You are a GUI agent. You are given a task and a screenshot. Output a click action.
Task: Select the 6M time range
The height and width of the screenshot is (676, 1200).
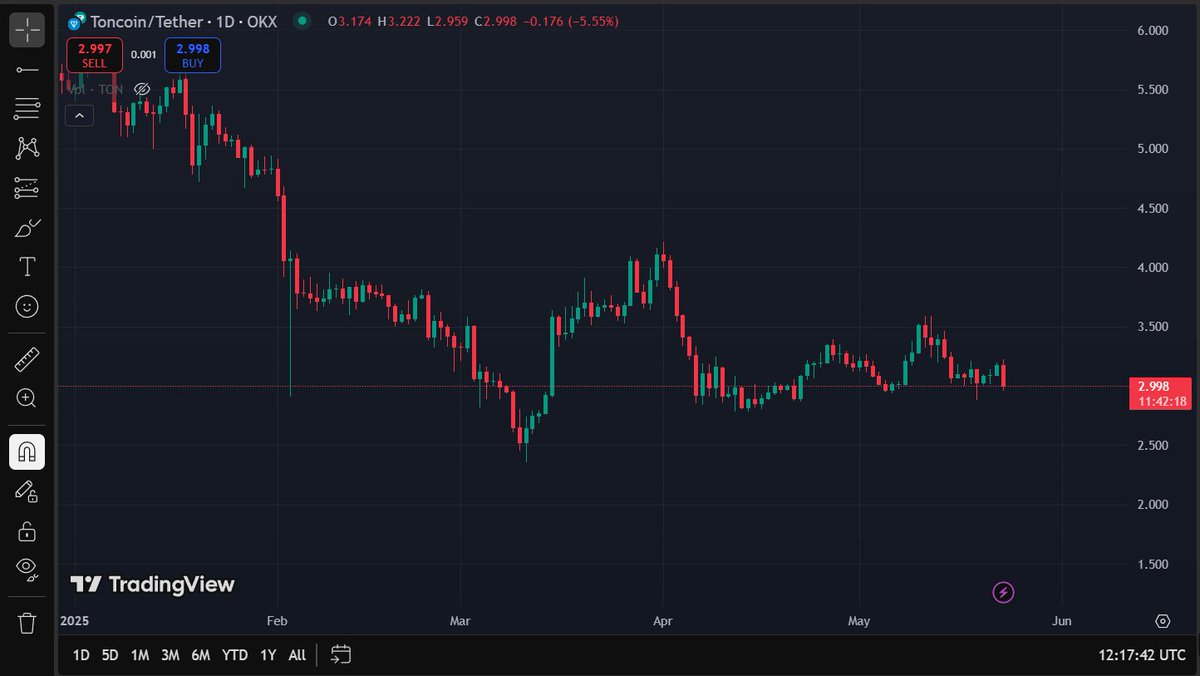point(201,655)
